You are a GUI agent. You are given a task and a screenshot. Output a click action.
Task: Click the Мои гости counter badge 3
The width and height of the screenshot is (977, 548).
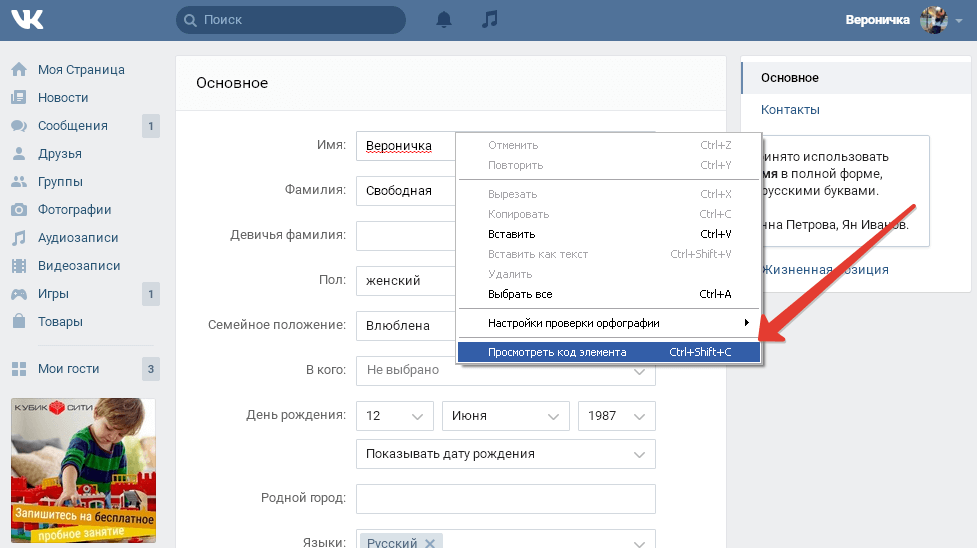[x=151, y=369]
